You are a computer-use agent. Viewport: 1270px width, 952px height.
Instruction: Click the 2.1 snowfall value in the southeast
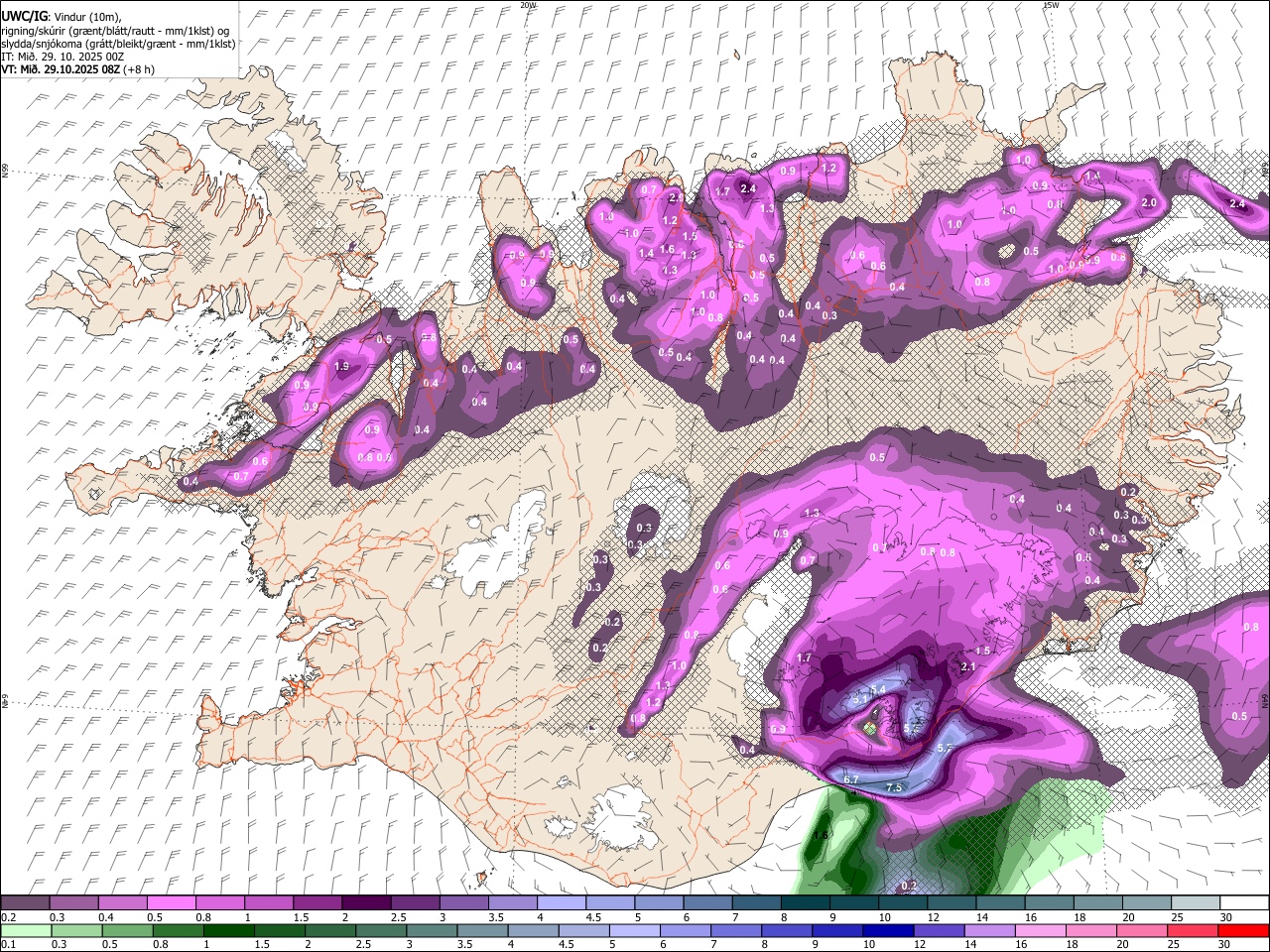pyautogui.click(x=969, y=666)
